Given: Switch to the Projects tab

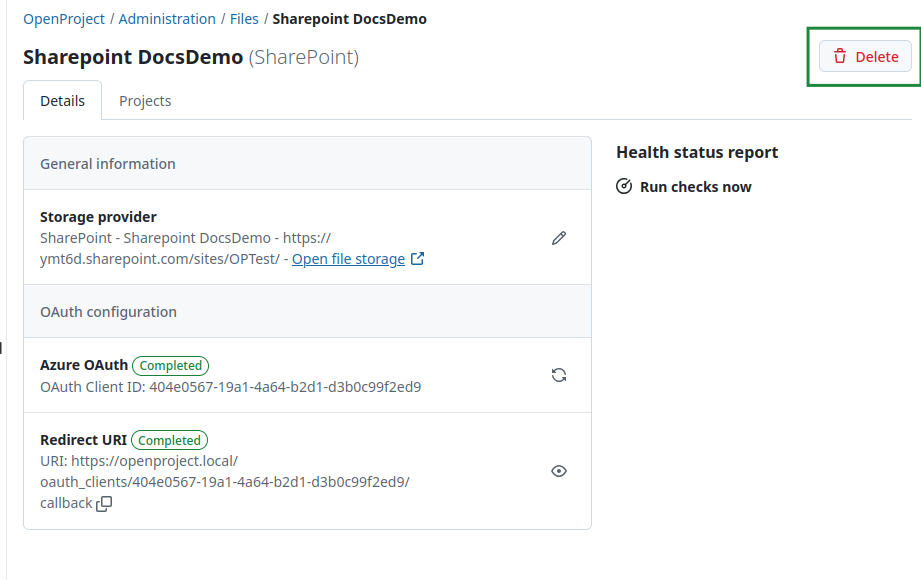Looking at the screenshot, I should pos(145,100).
